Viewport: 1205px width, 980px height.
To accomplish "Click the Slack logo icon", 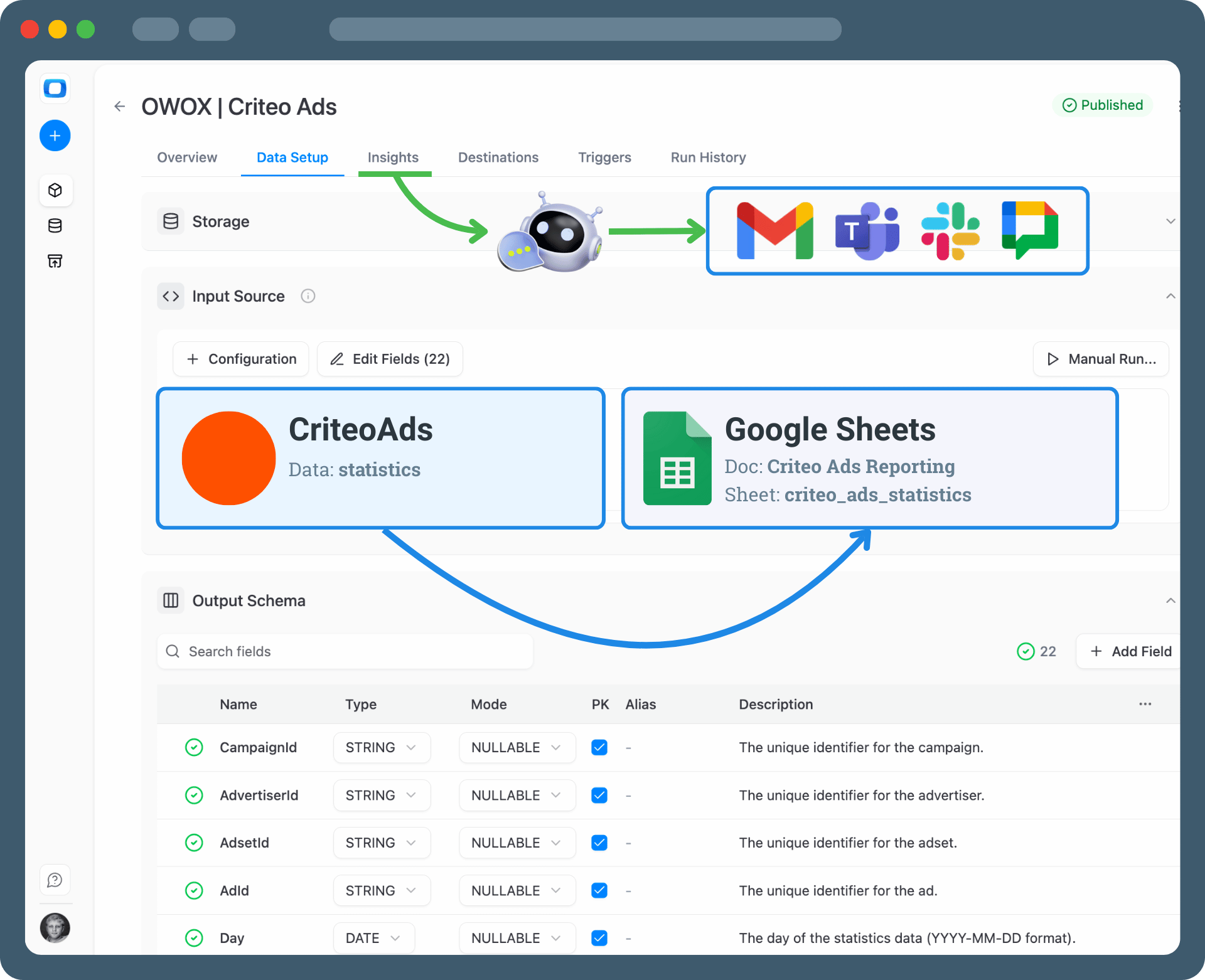I will tap(950, 230).
